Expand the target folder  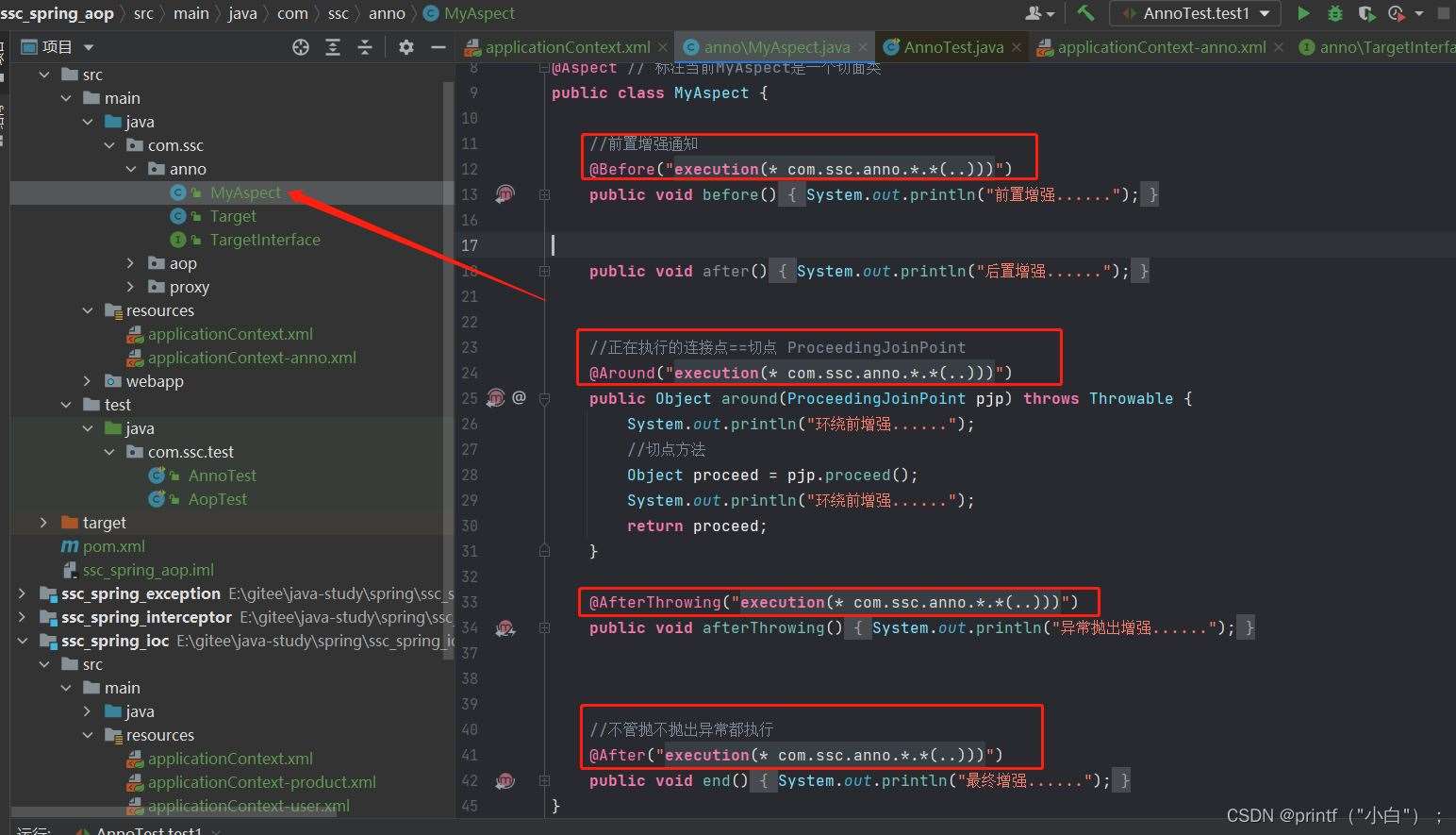click(43, 523)
